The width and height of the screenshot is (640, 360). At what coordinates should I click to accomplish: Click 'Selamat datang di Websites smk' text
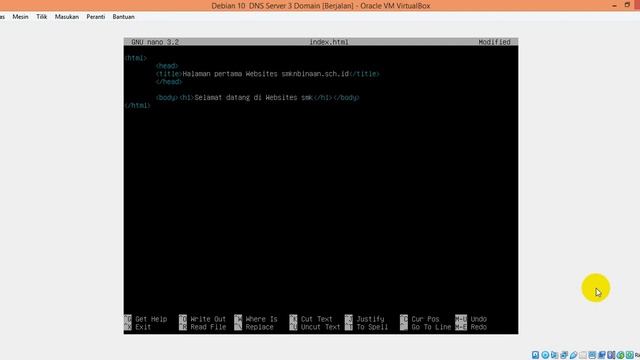pos(253,98)
